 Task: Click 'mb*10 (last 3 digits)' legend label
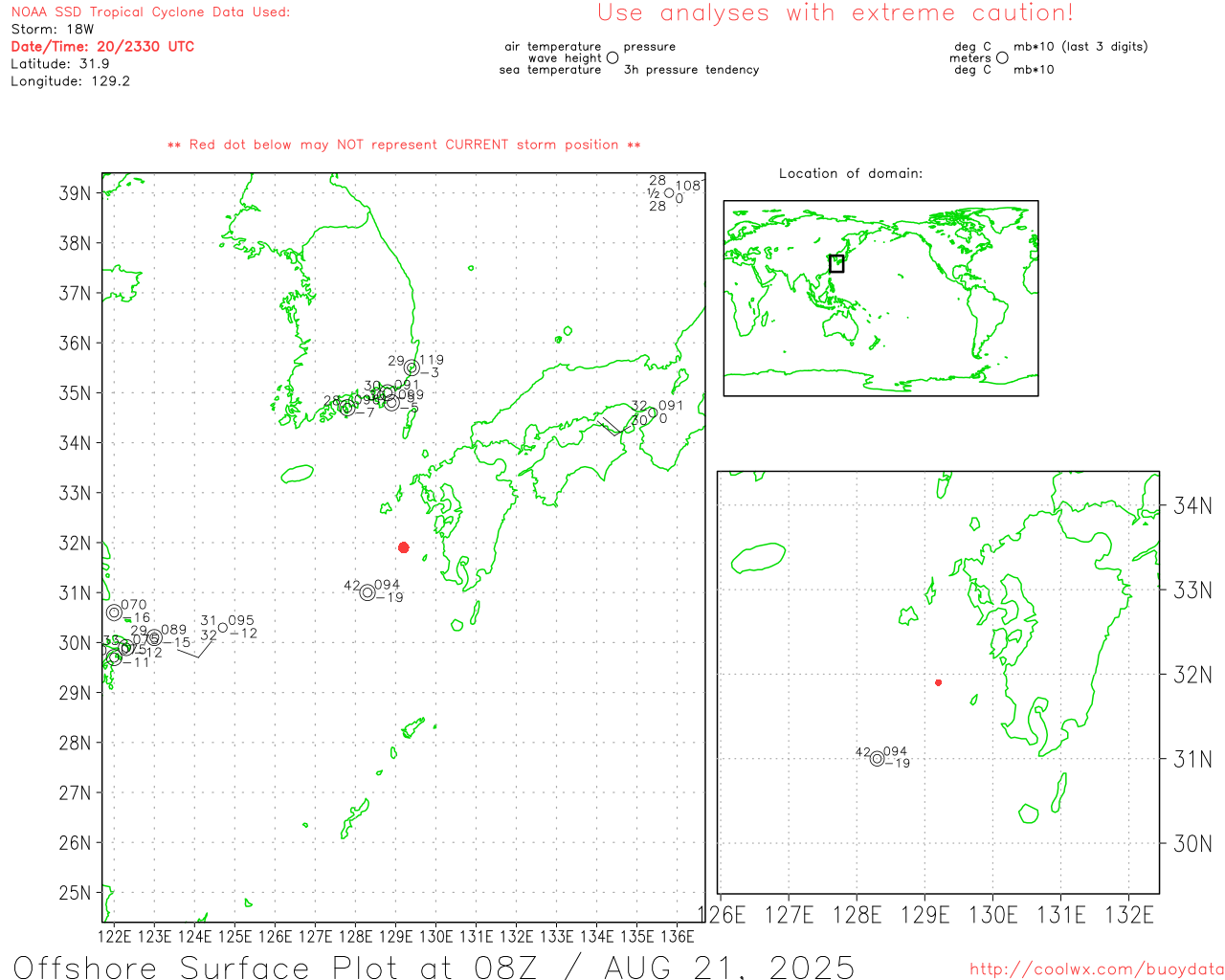coord(1080,46)
